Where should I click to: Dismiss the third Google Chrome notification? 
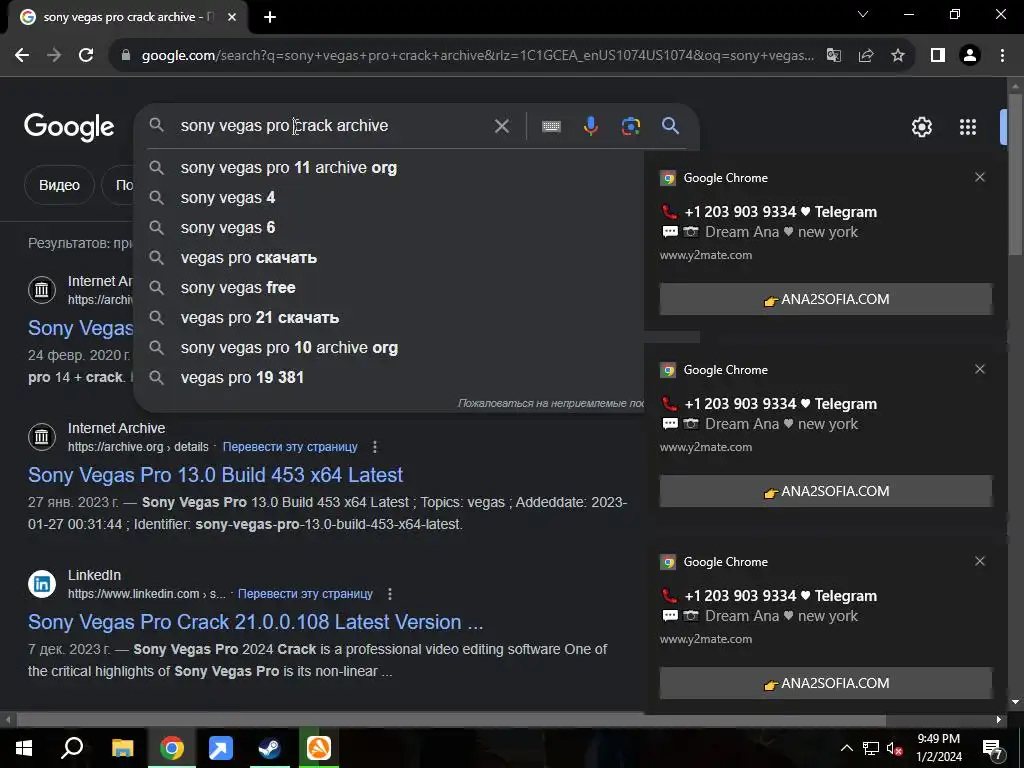(x=980, y=561)
